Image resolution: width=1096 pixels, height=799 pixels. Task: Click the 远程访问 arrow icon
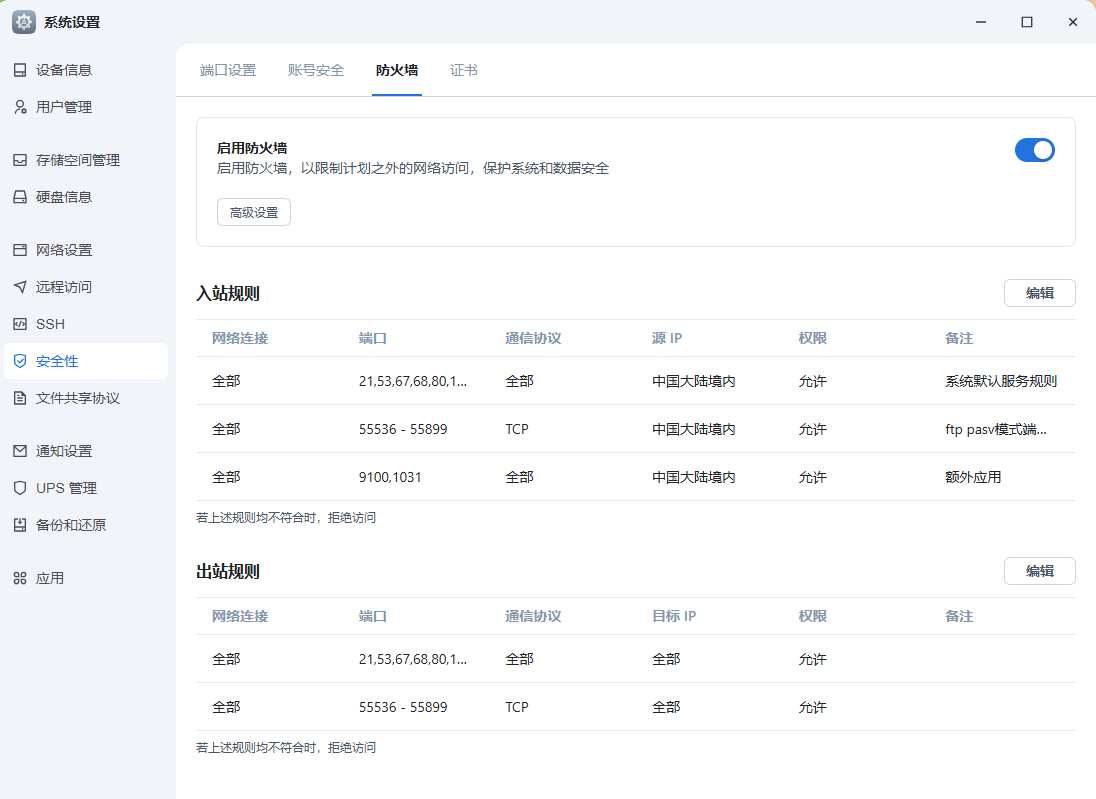(x=20, y=287)
